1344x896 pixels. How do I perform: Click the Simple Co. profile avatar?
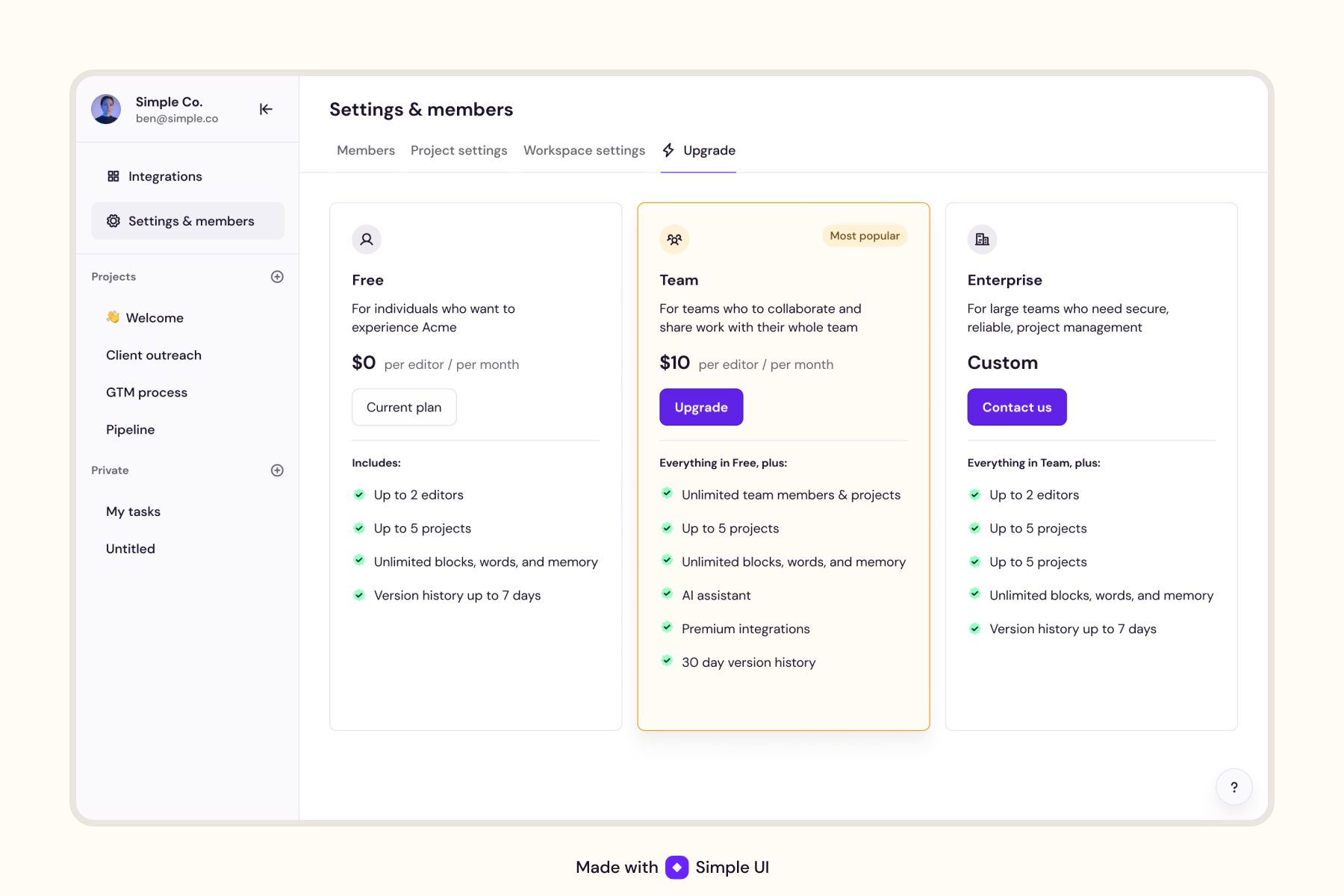point(105,109)
